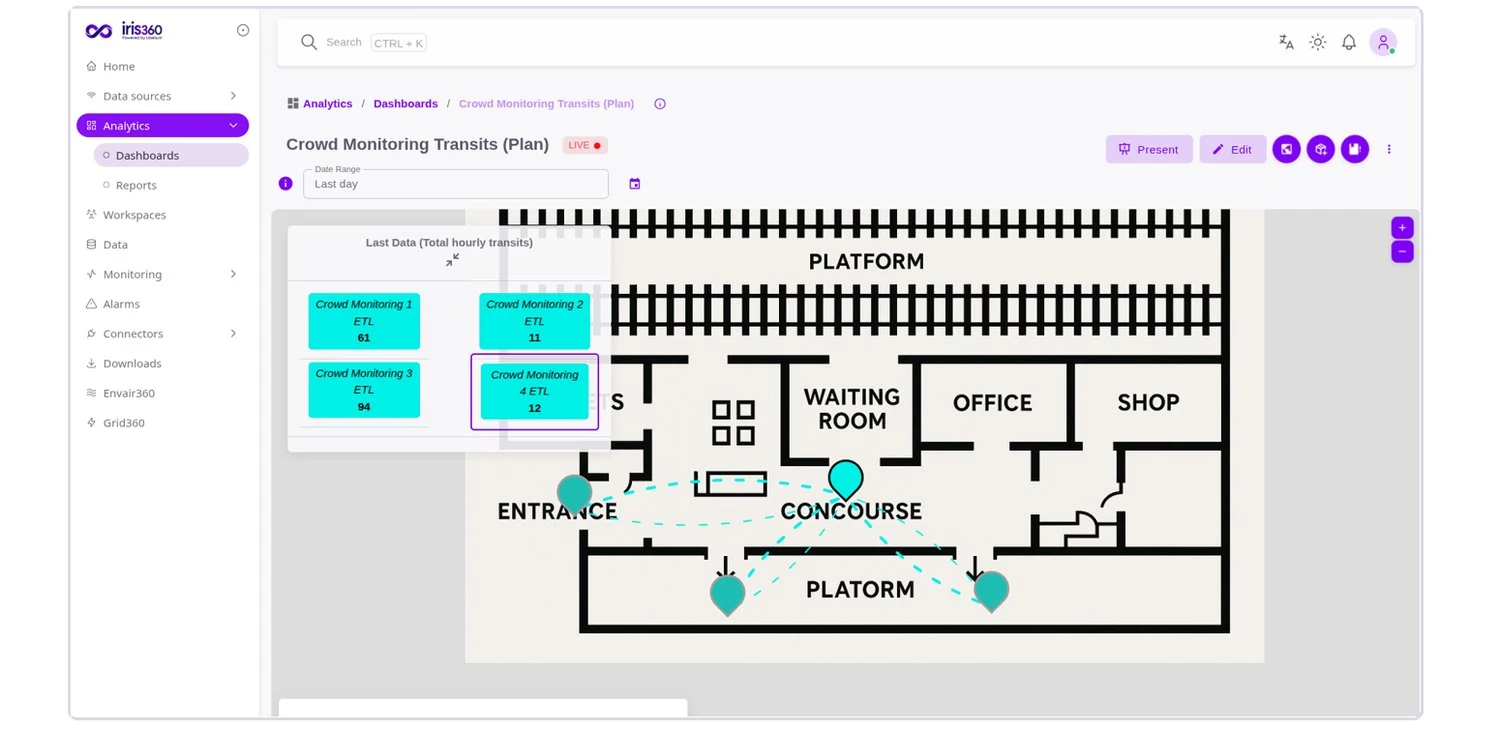Viewport: 1500px width, 730px height.
Task: Expand the Monitoring submenu
Action: [x=233, y=274]
